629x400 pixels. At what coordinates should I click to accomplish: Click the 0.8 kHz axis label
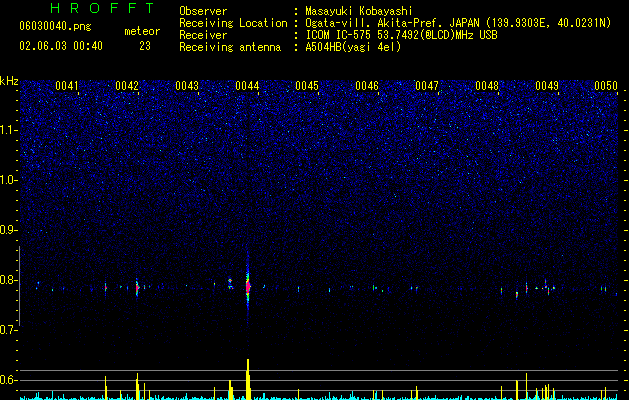click(x=9, y=280)
